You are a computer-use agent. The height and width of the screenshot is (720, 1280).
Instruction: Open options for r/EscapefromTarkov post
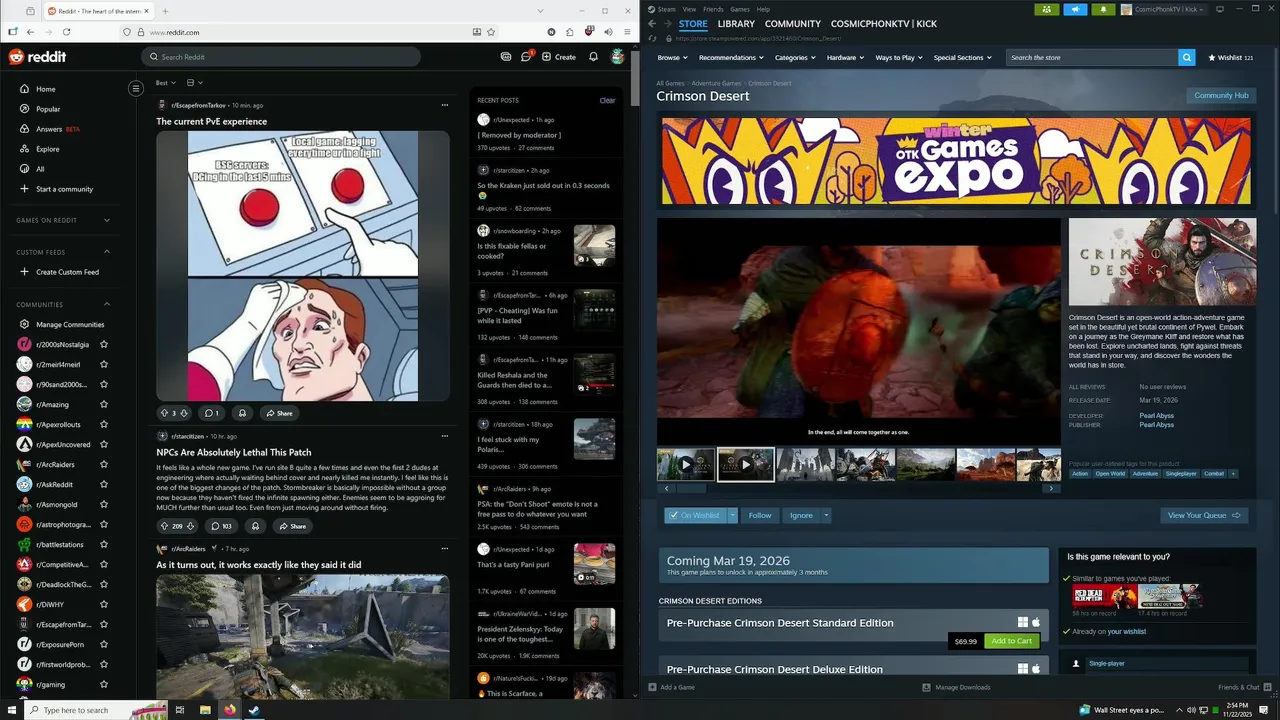coord(445,104)
